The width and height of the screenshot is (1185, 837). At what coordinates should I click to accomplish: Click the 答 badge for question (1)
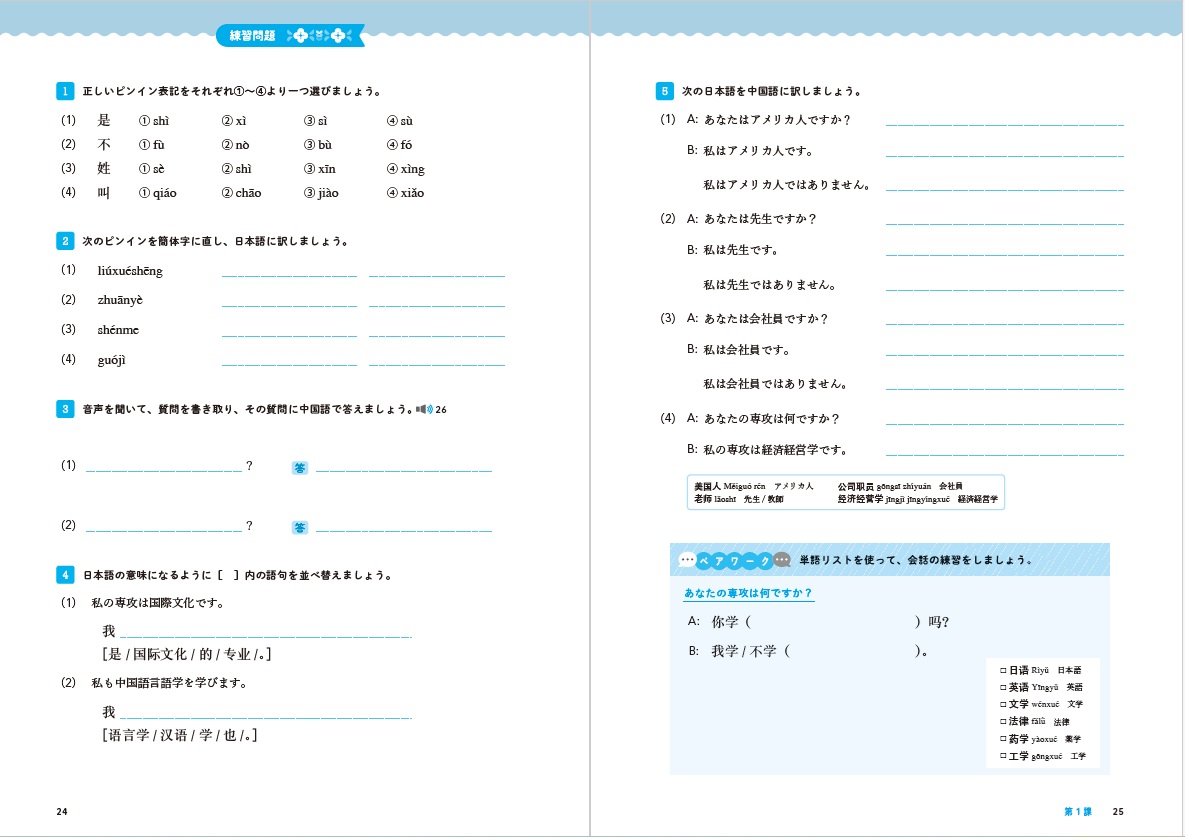(x=300, y=467)
